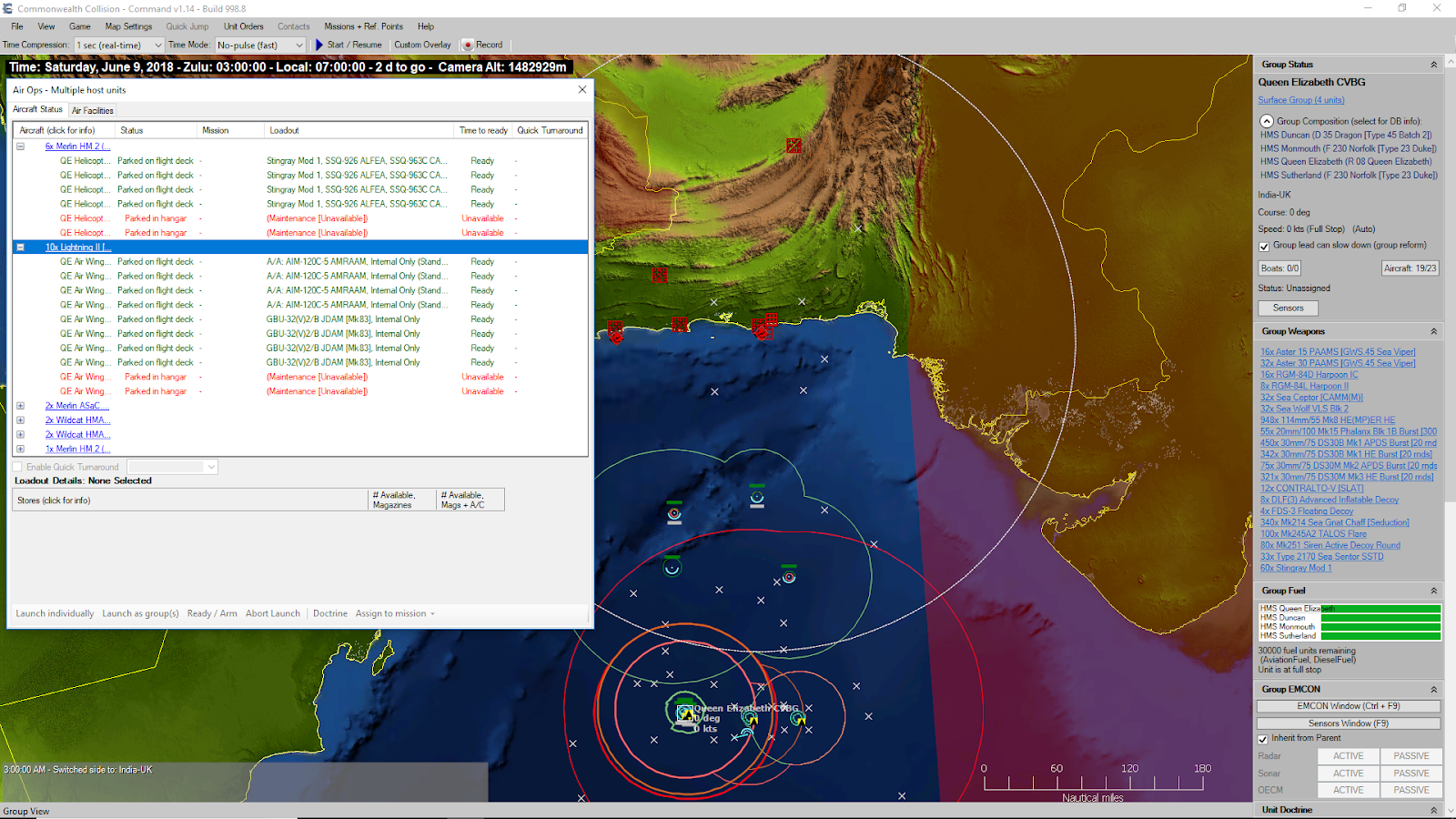Screen dimensions: 1456x819
Task: Open the 16x Aster 15 PAAMS weapon link
Action: click(x=1338, y=352)
